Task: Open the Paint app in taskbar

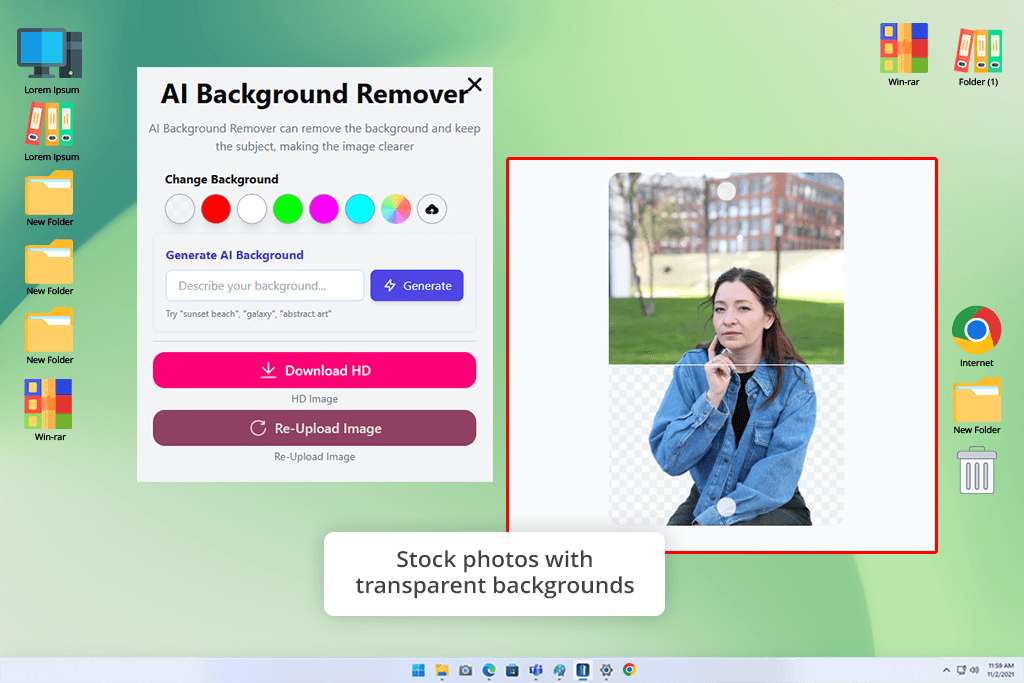Action: tap(559, 670)
